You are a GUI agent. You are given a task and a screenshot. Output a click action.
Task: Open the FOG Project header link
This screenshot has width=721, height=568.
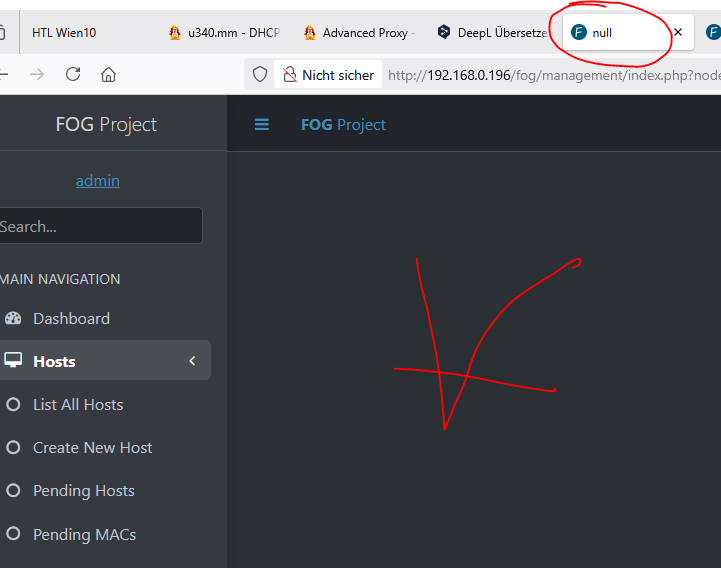coord(343,125)
